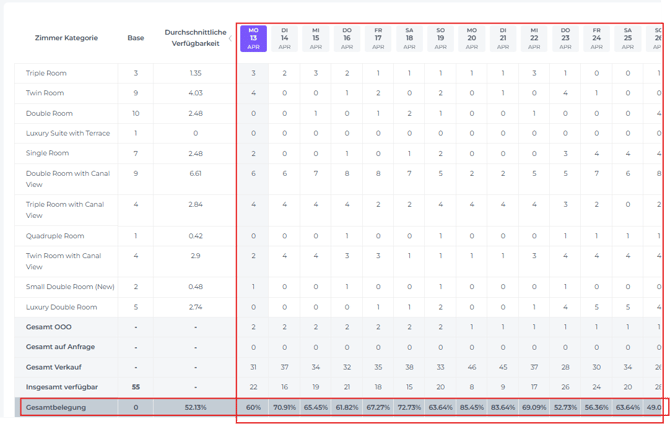
Task: Choose the SA 25 APR date header
Action: tap(628, 39)
